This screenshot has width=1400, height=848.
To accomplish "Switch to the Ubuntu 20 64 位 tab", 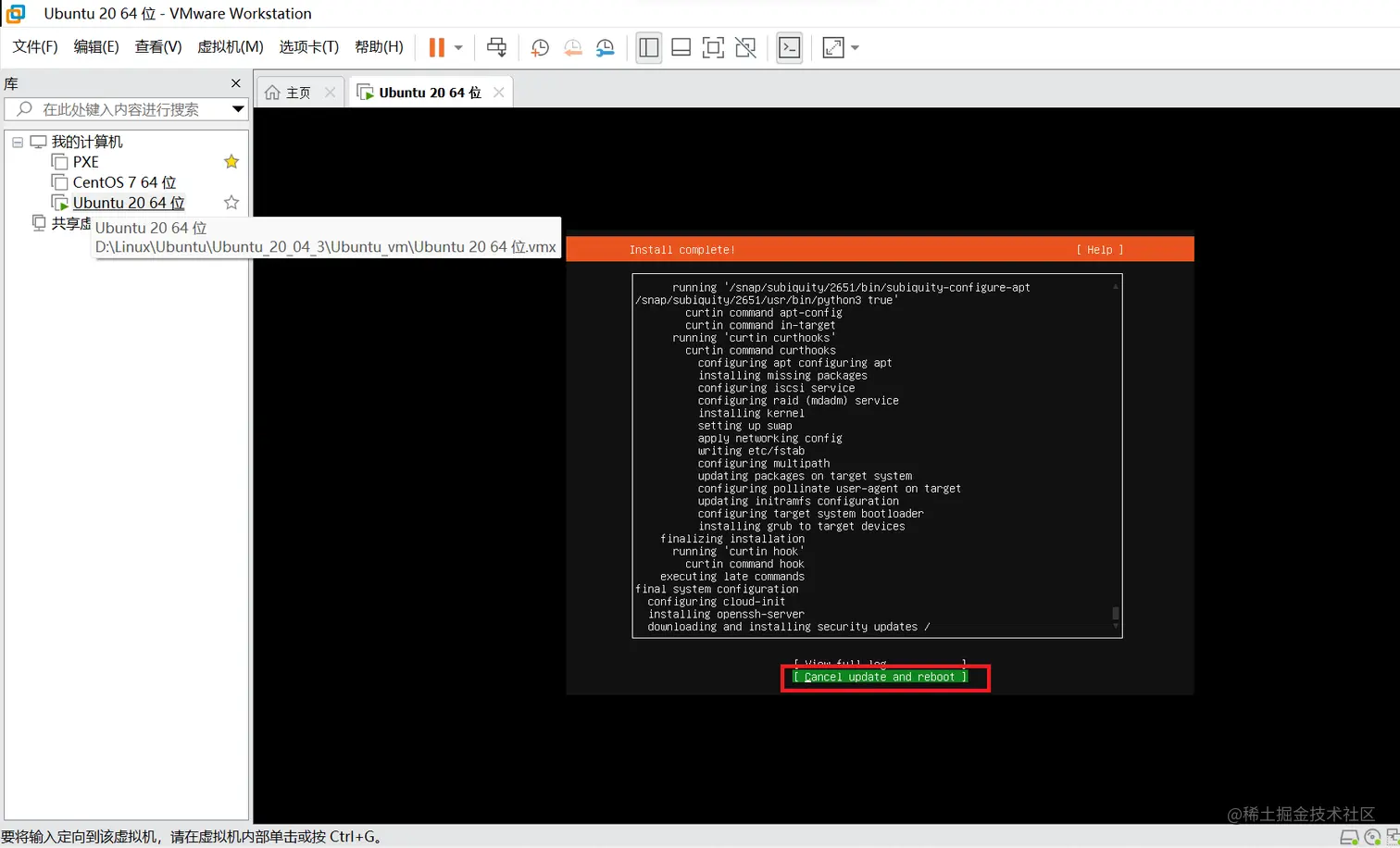I will pos(431,93).
